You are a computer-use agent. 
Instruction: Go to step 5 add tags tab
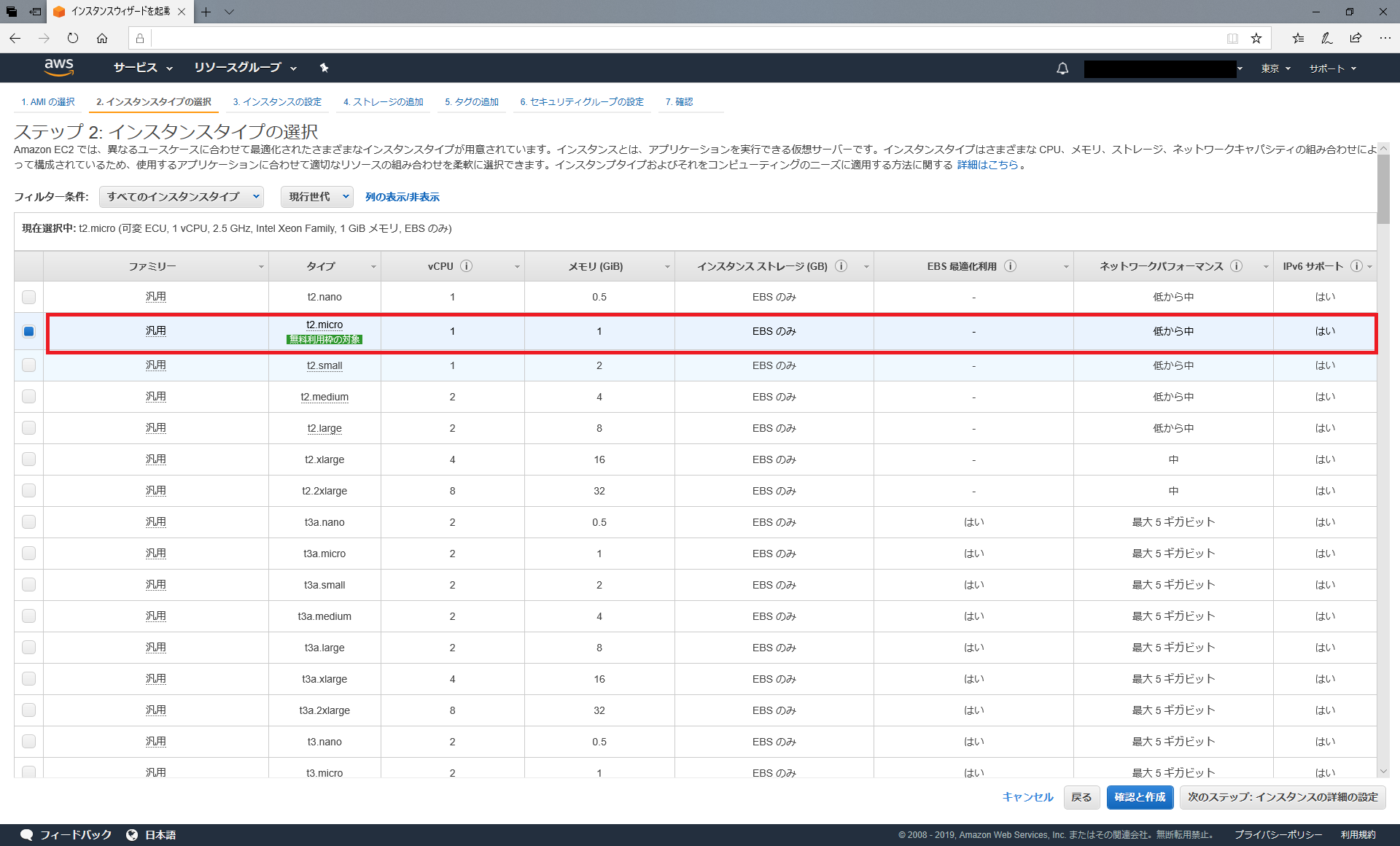472,102
